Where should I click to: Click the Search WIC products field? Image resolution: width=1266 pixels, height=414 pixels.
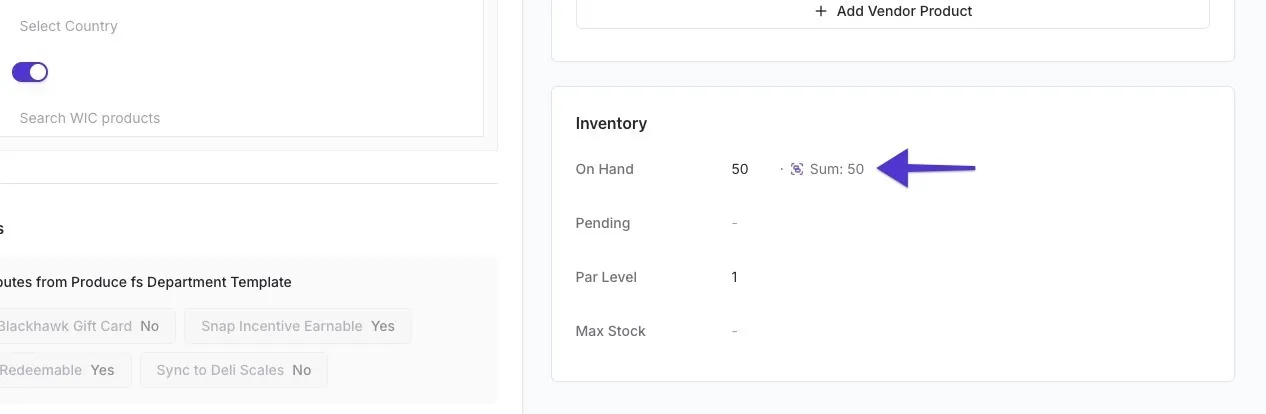(240, 118)
